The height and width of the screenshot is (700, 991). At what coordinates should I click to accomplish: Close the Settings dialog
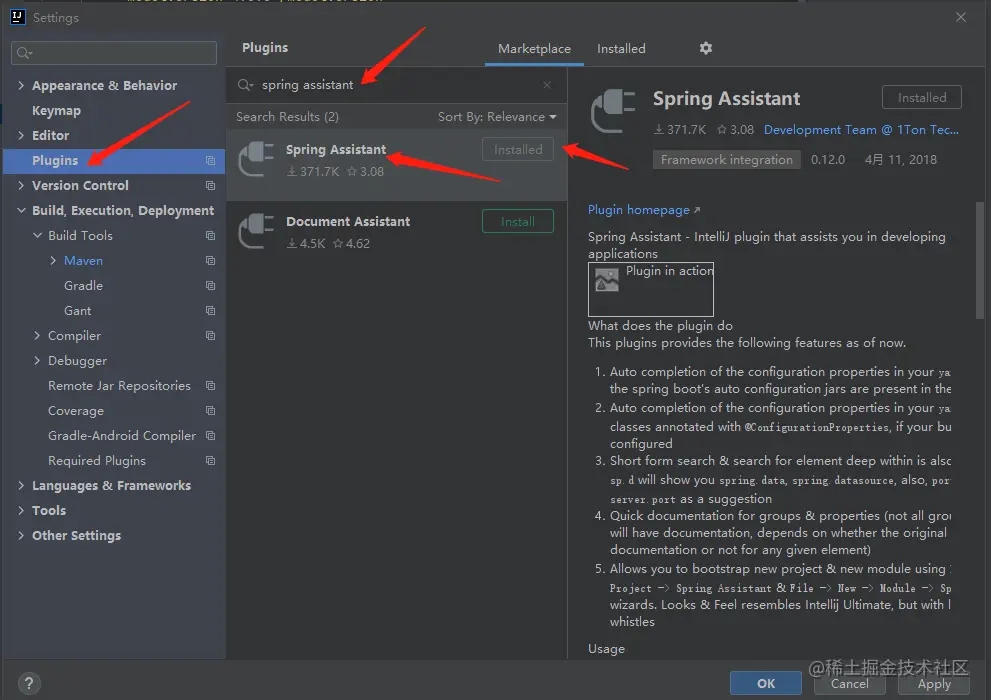click(x=961, y=17)
